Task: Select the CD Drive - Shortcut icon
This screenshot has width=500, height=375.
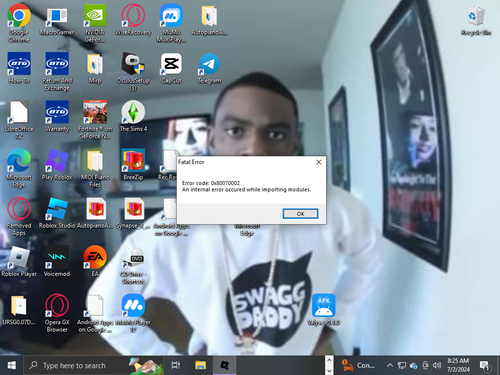Action: point(133,266)
